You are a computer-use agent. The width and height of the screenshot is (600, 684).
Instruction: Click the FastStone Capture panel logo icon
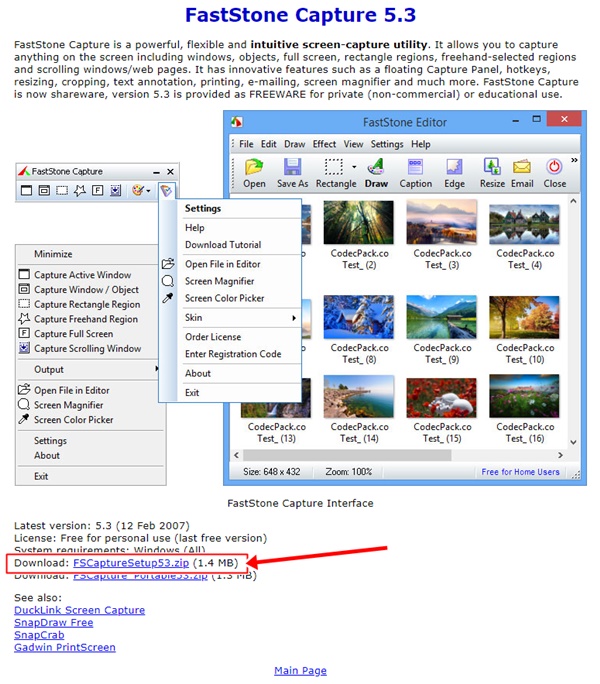(24, 171)
